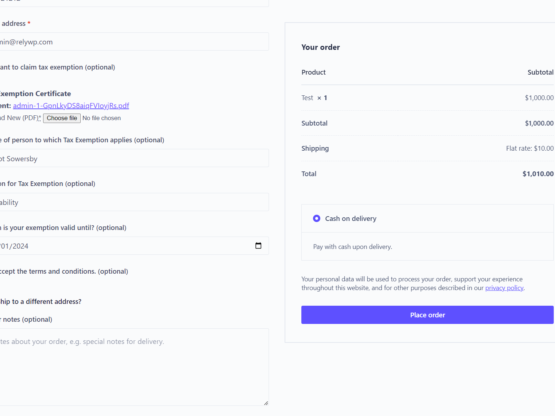This screenshot has width=555, height=416.
Task: Toggle accept the terms and conditions label
Action: [64, 272]
